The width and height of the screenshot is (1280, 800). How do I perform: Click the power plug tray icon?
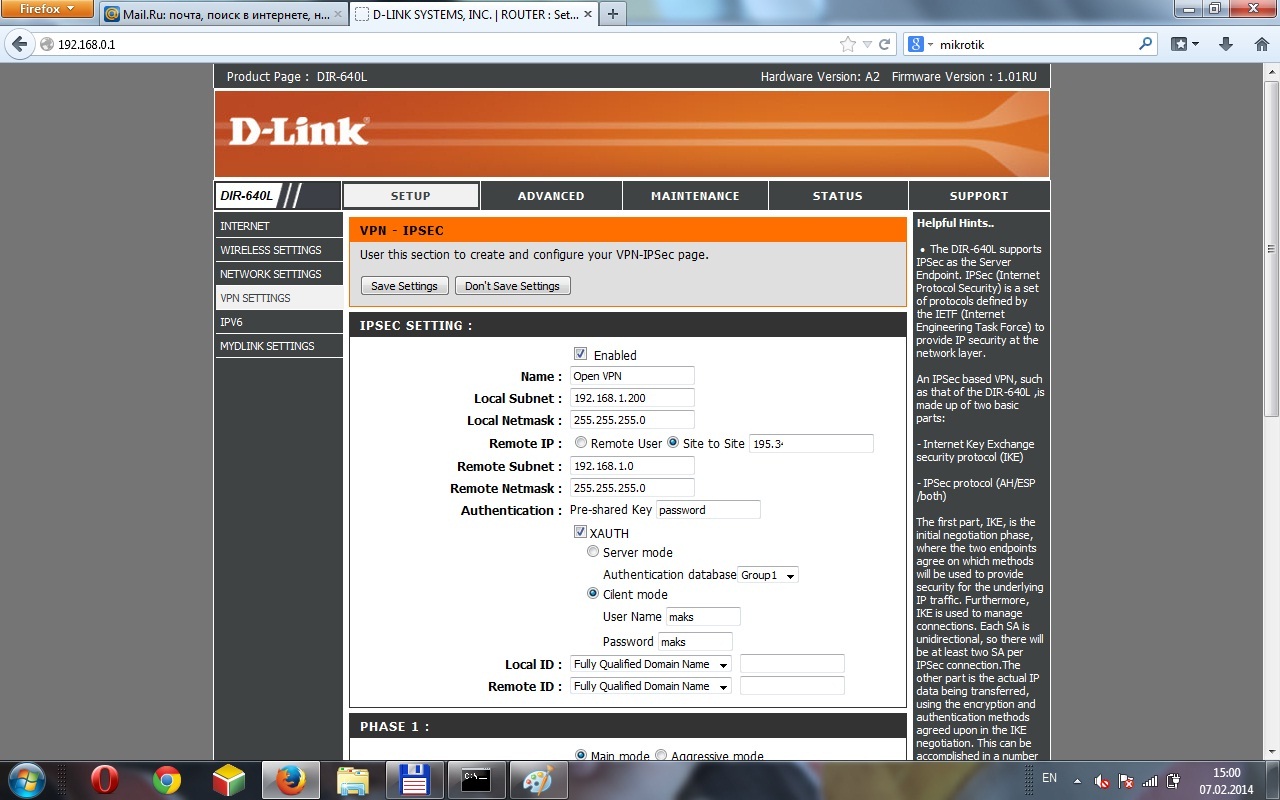point(1174,780)
